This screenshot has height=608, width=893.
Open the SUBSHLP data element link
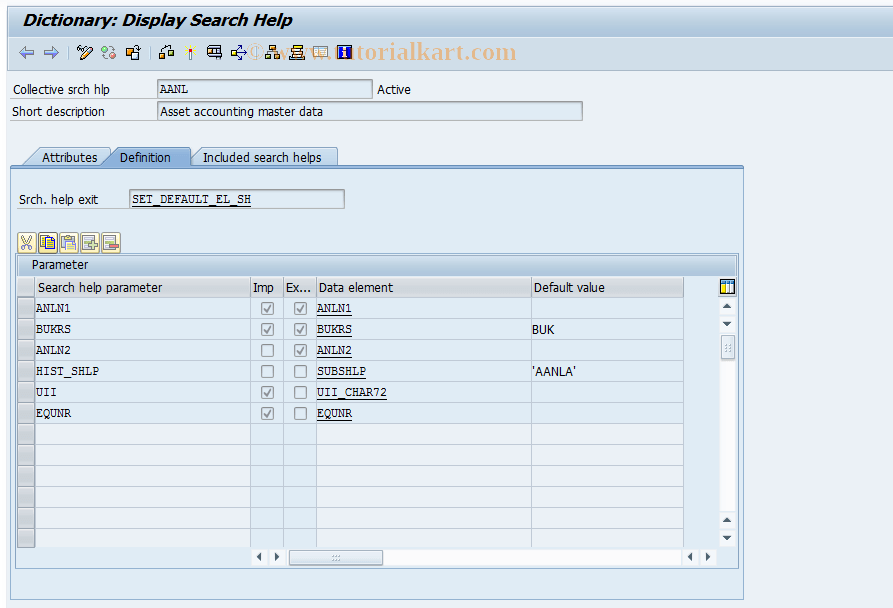coord(339,371)
